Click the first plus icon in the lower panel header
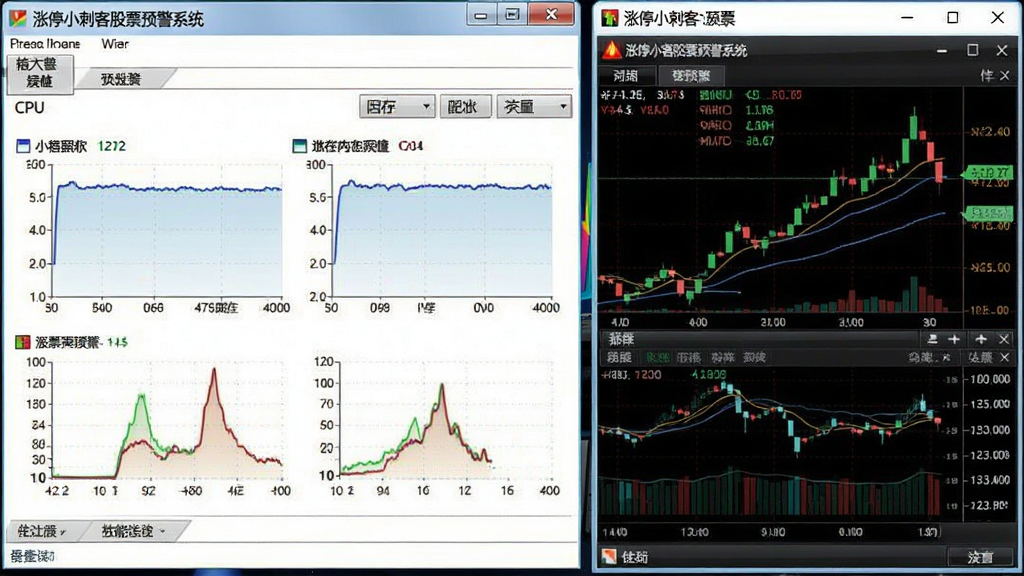Screen dimensions: 1024x576 click(954, 339)
